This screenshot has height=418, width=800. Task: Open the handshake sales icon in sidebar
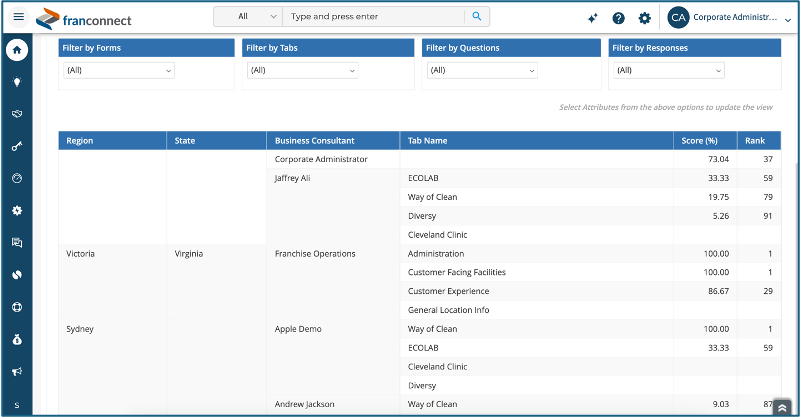(17, 114)
